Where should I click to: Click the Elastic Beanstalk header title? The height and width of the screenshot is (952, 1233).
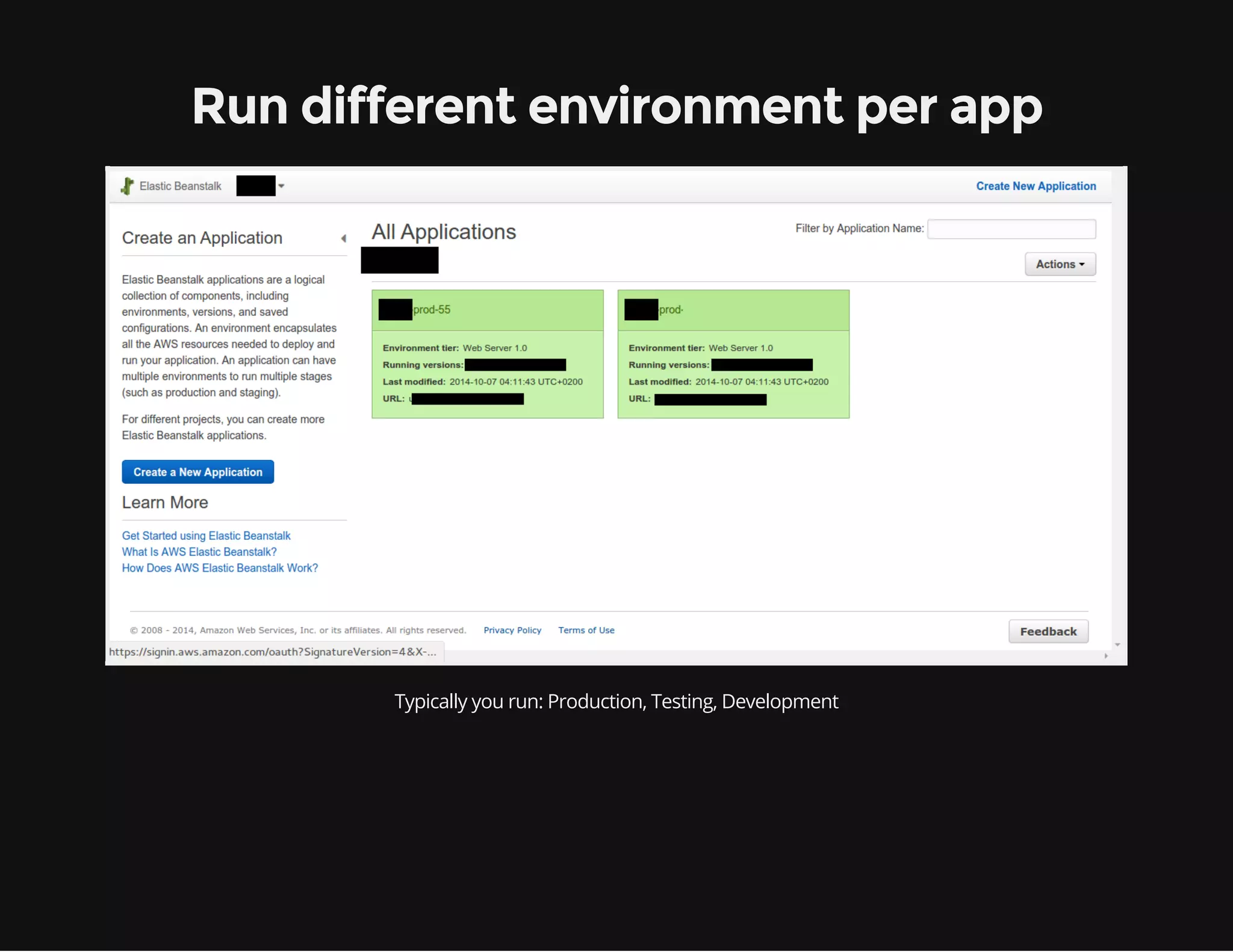point(181,186)
